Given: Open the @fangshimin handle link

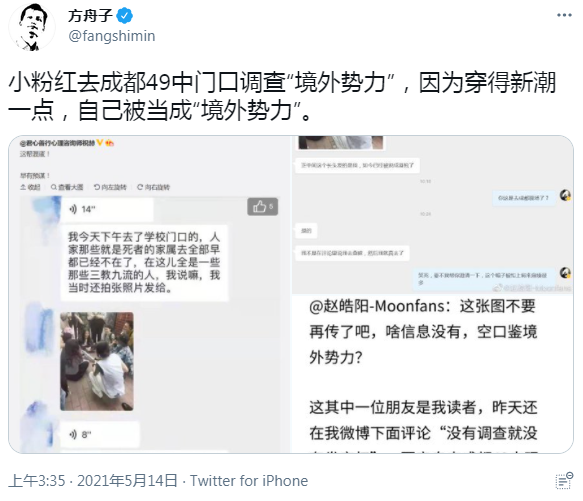Looking at the screenshot, I should click(112, 36).
